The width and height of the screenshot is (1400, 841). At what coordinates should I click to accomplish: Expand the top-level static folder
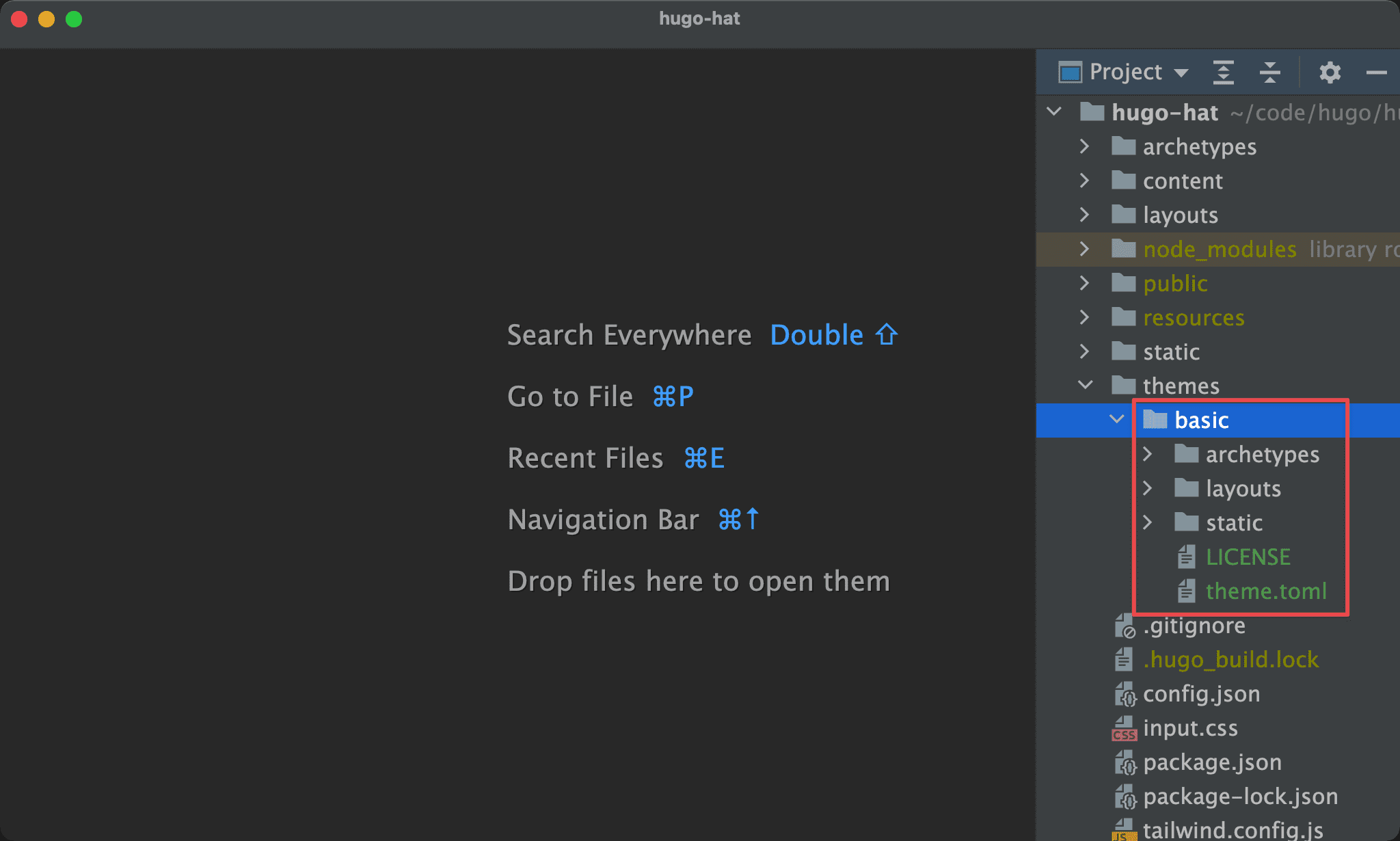coord(1085,351)
